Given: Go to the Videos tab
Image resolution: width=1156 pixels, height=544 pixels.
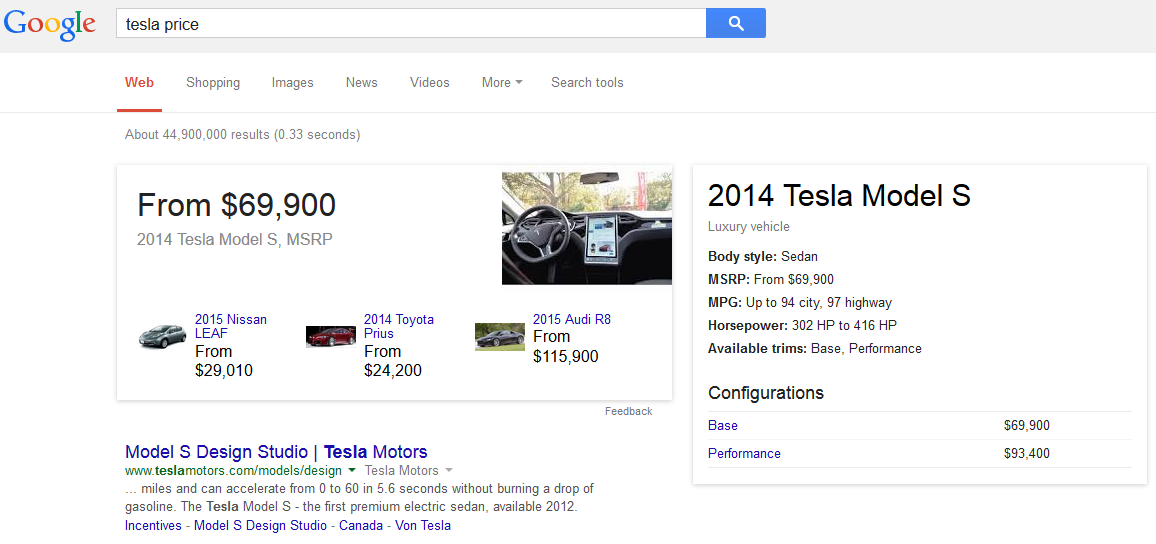Looking at the screenshot, I should (x=430, y=83).
